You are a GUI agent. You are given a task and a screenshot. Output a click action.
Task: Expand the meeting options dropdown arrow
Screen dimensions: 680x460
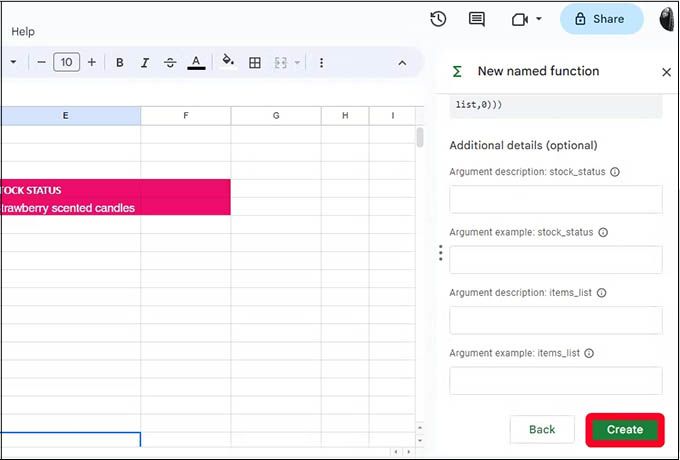point(539,19)
